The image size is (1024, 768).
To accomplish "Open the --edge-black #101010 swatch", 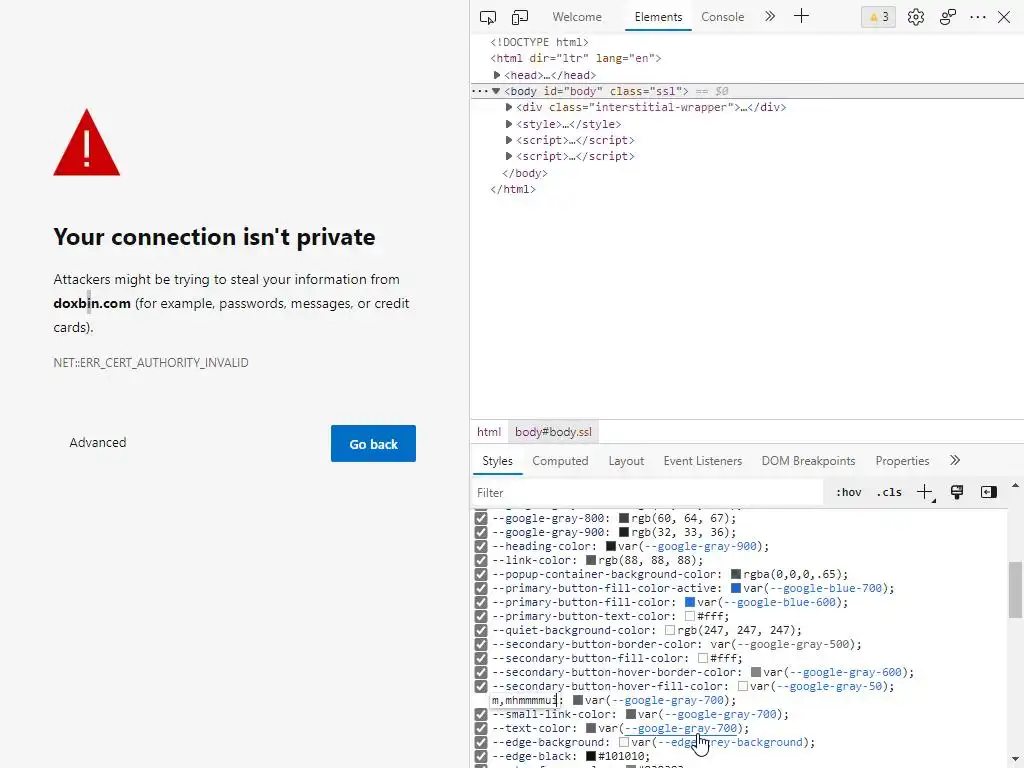I will [591, 756].
